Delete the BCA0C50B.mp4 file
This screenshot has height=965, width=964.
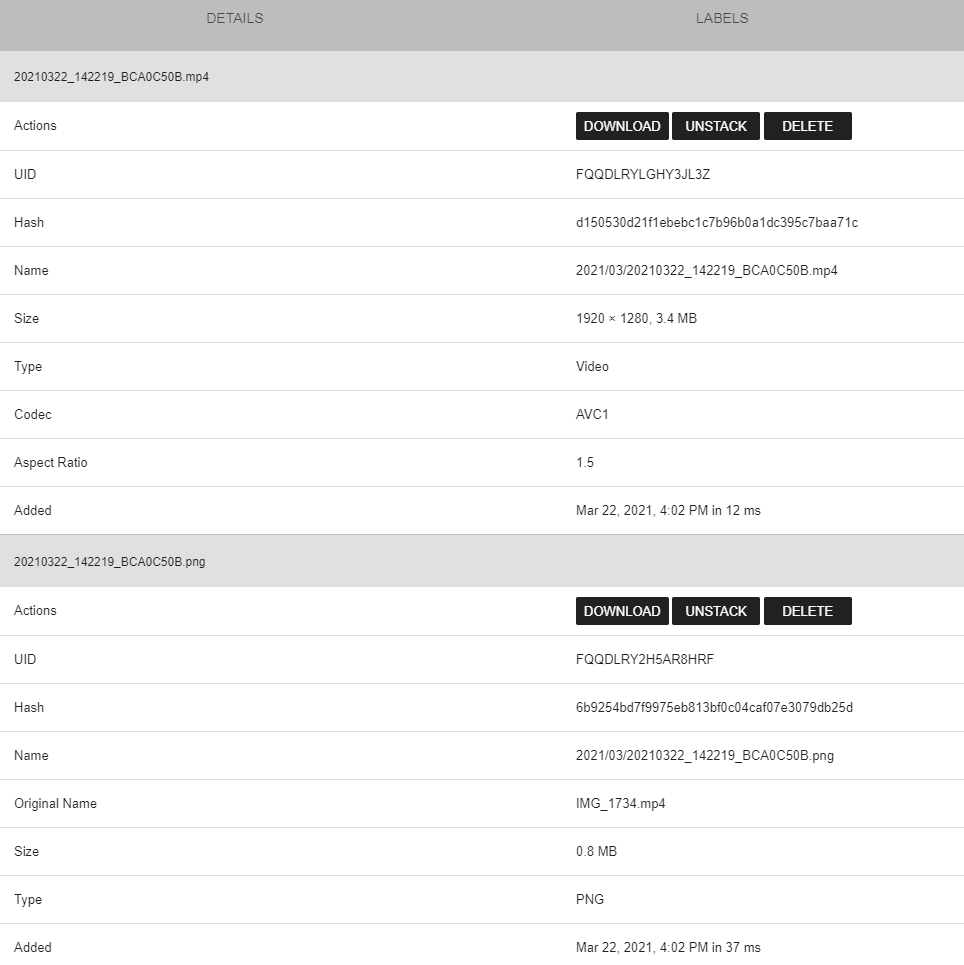[x=808, y=126]
